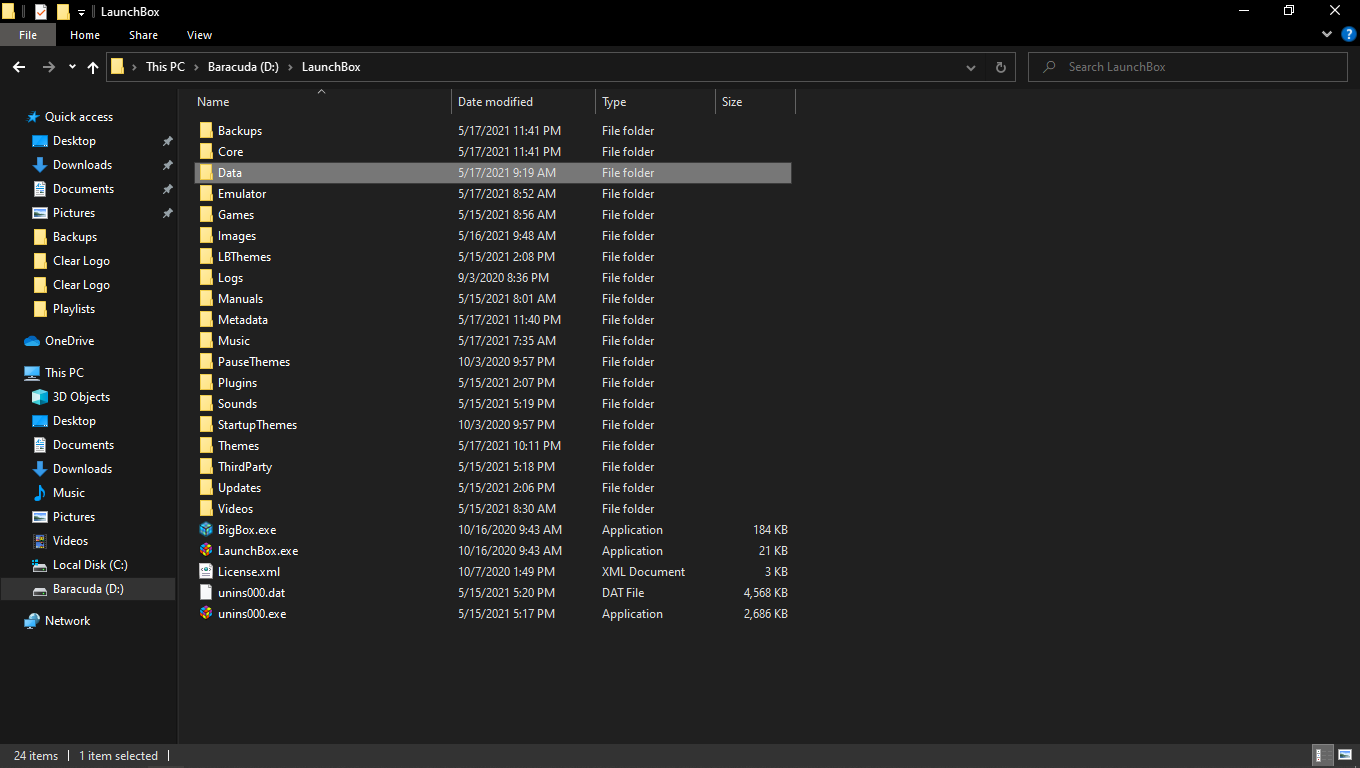Click the Search LaunchBox field

[x=1188, y=67]
